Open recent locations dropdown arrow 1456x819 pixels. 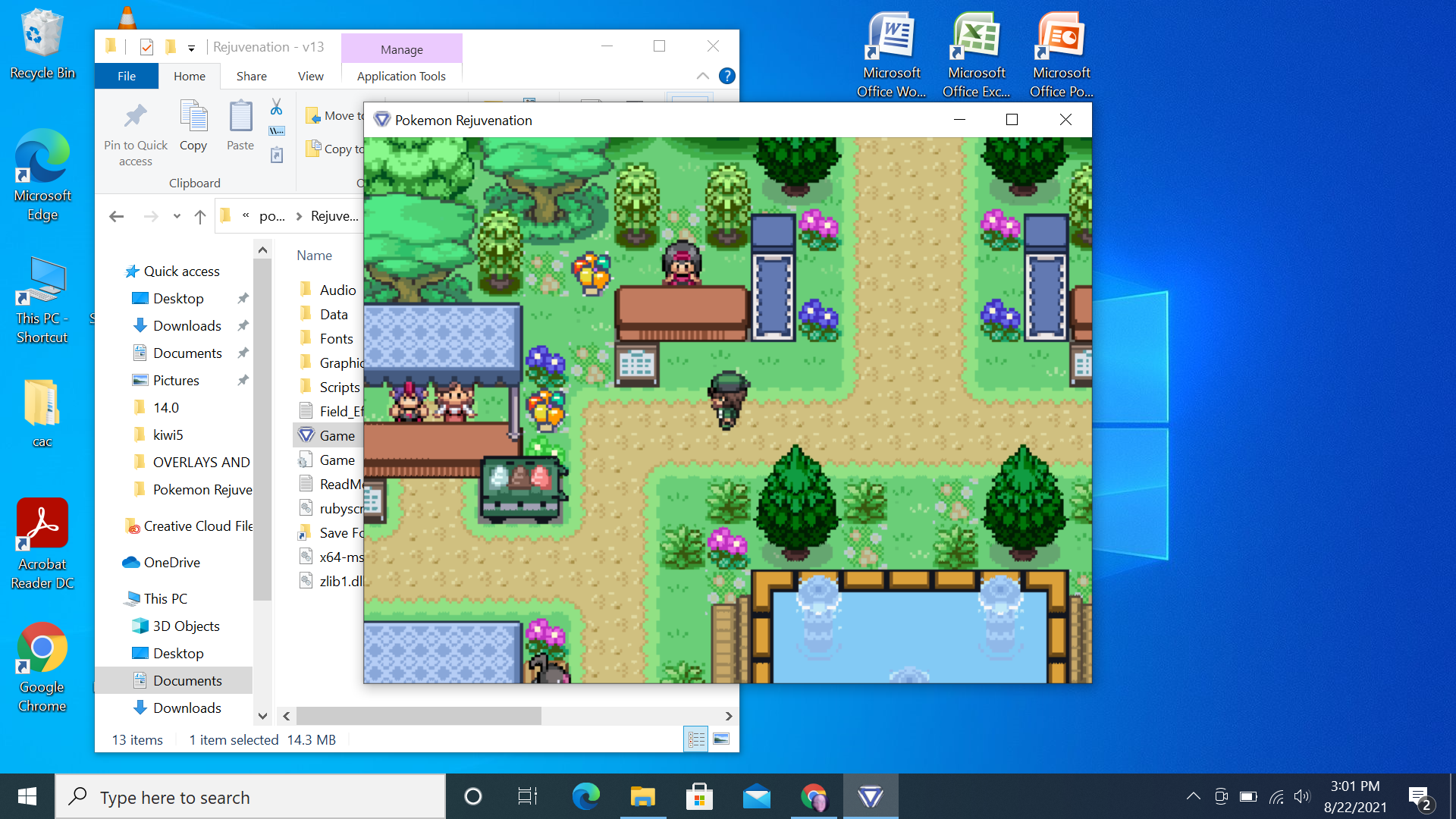click(x=177, y=217)
